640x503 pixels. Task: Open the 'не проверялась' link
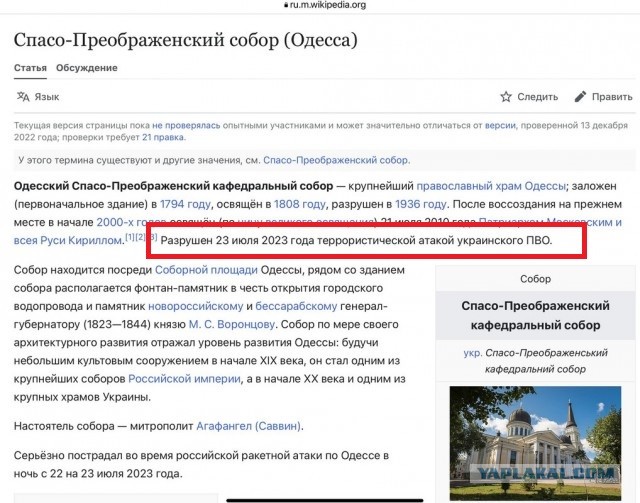[x=186, y=125]
